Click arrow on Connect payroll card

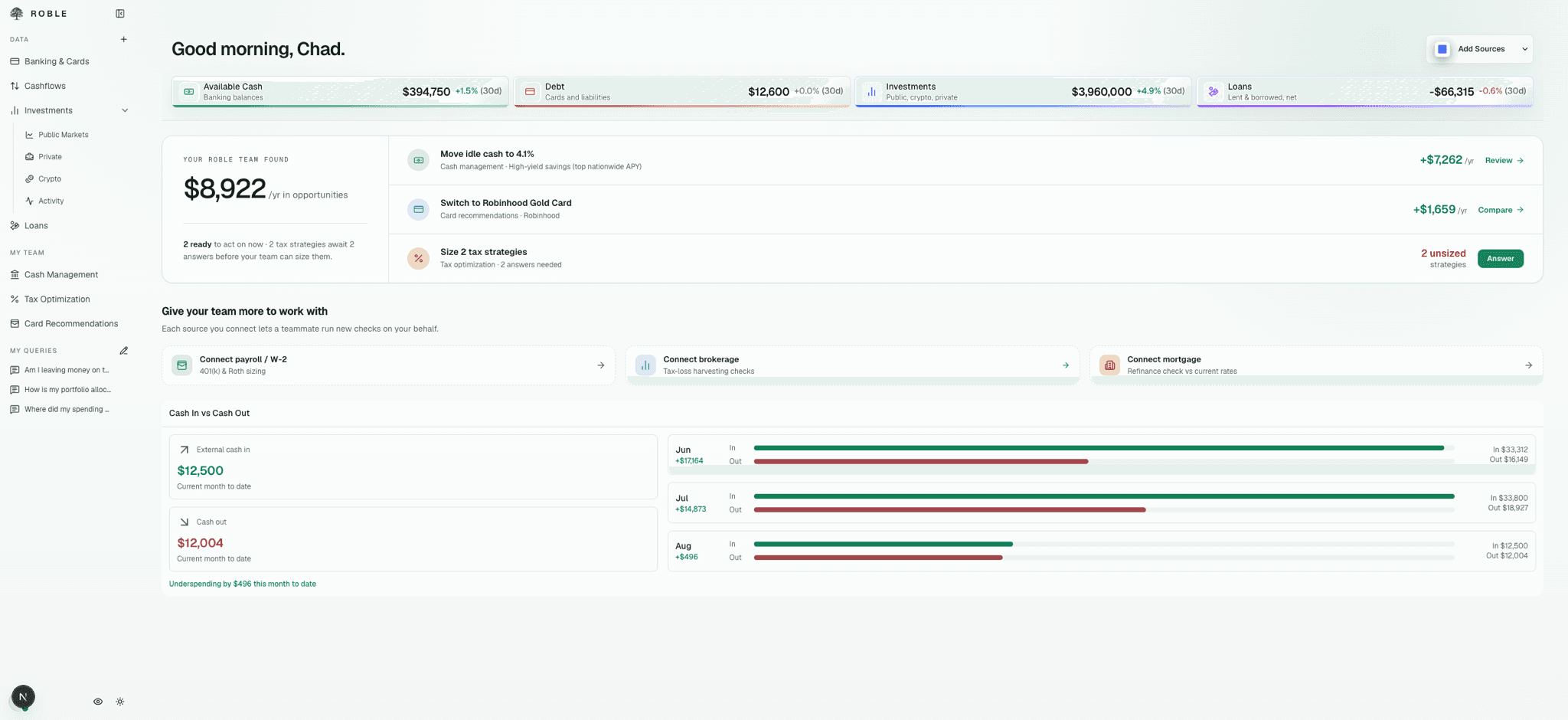click(601, 365)
